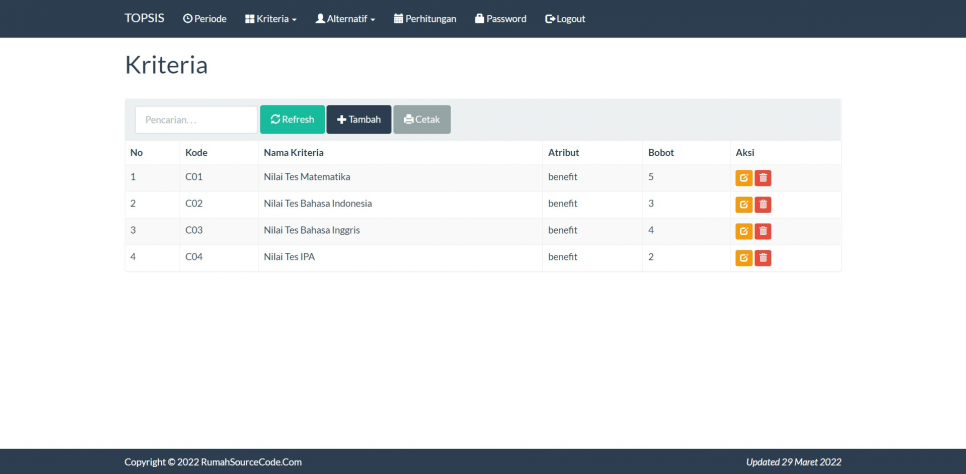Click the edit icon for Nilai Tes Matematika
966x474 pixels.
[743, 178]
